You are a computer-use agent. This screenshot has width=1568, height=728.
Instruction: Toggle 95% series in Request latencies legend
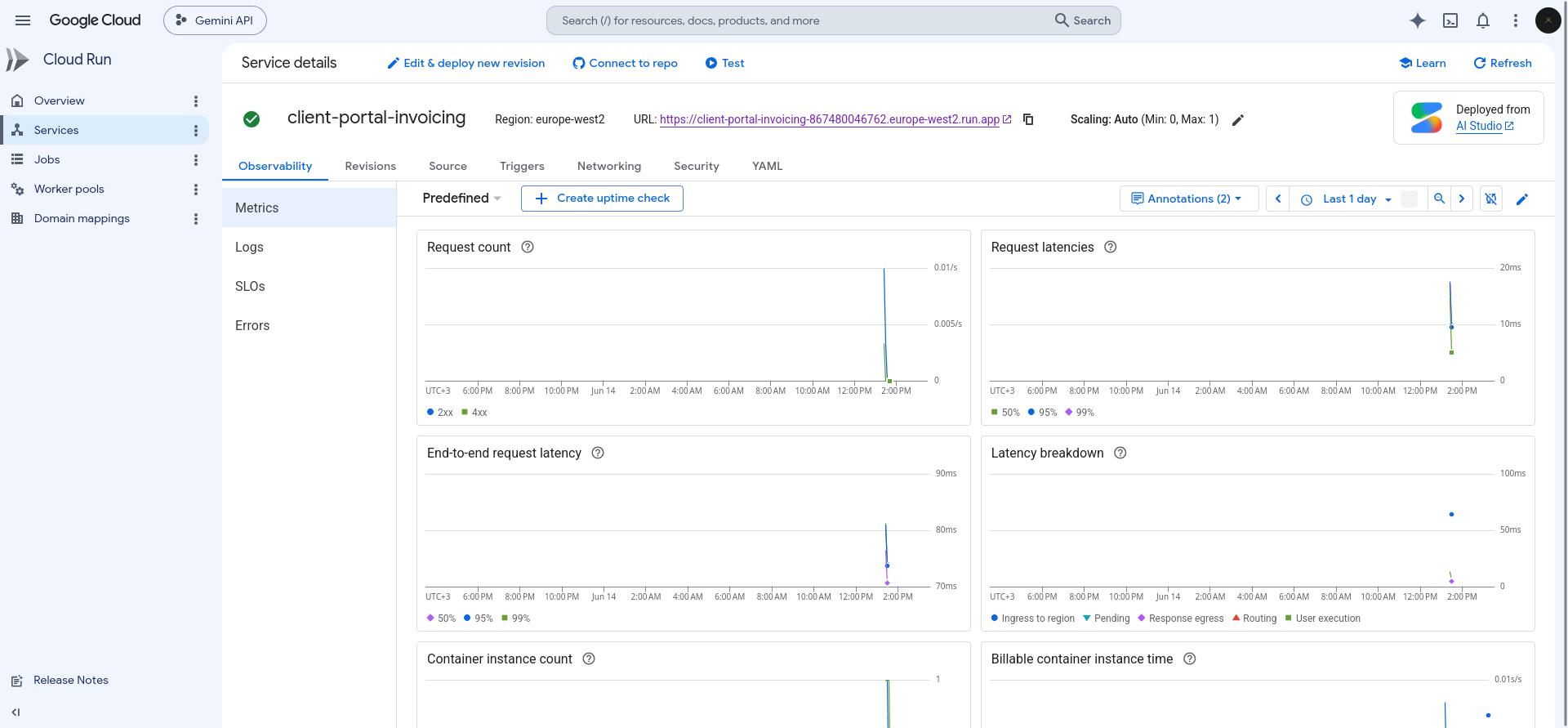pyautogui.click(x=1042, y=413)
